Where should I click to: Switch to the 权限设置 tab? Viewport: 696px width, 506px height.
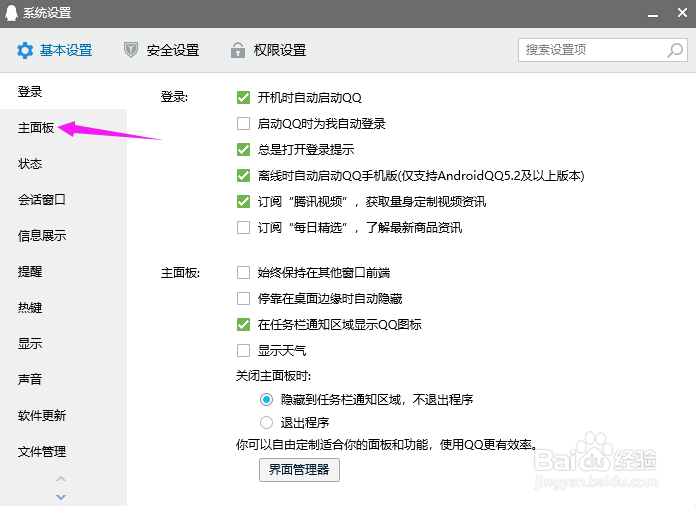pyautogui.click(x=269, y=50)
